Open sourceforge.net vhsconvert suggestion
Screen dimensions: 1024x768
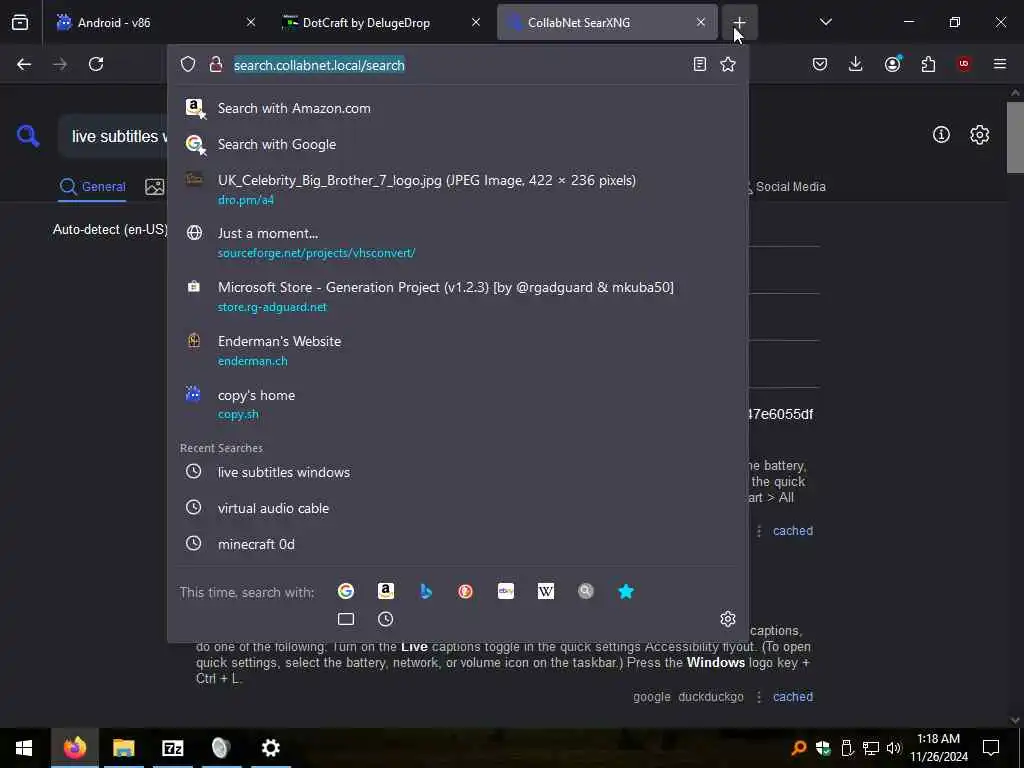[x=458, y=243]
